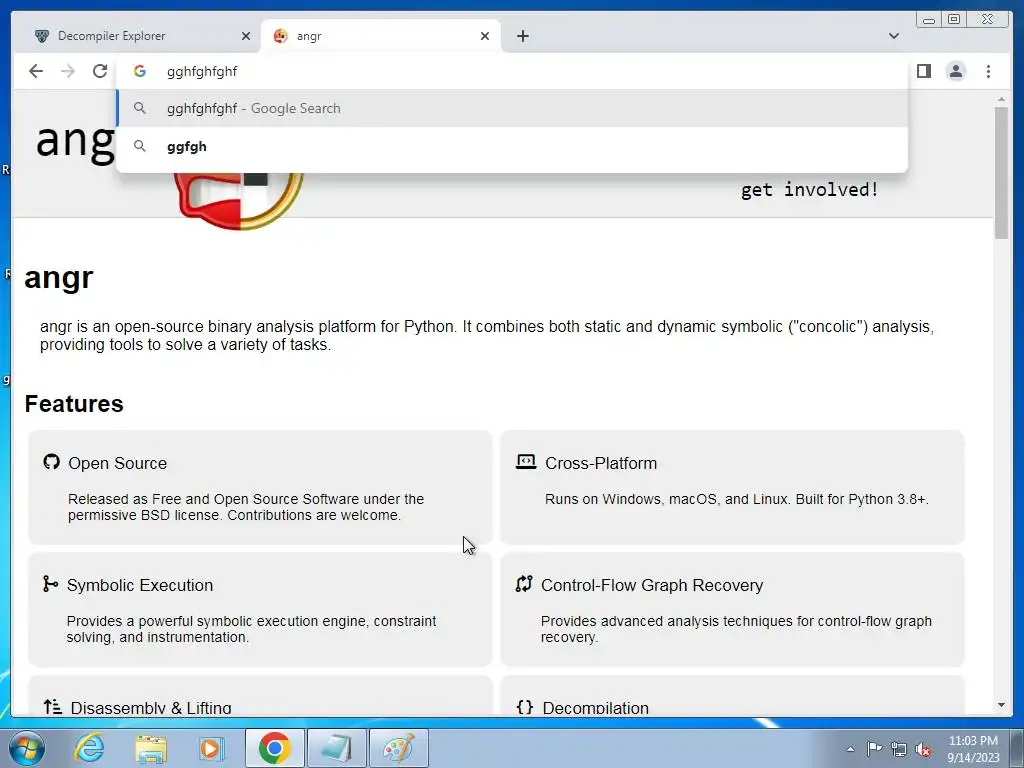The width and height of the screenshot is (1024, 768).
Task: Click the forward navigation arrow
Action: pos(68,71)
